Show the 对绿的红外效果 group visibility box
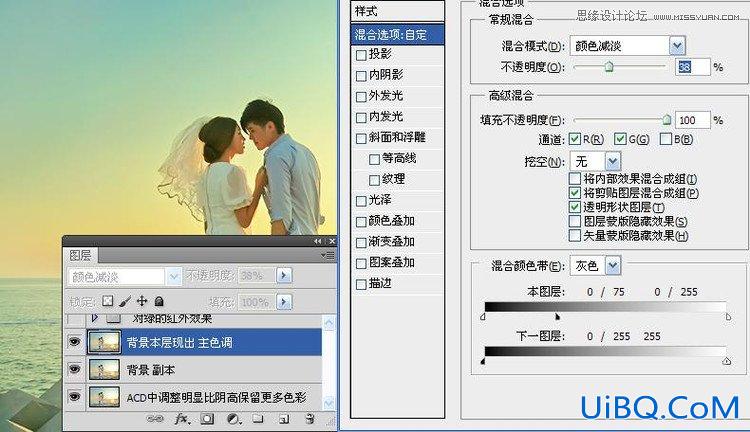The width and height of the screenshot is (750, 432). [75, 319]
